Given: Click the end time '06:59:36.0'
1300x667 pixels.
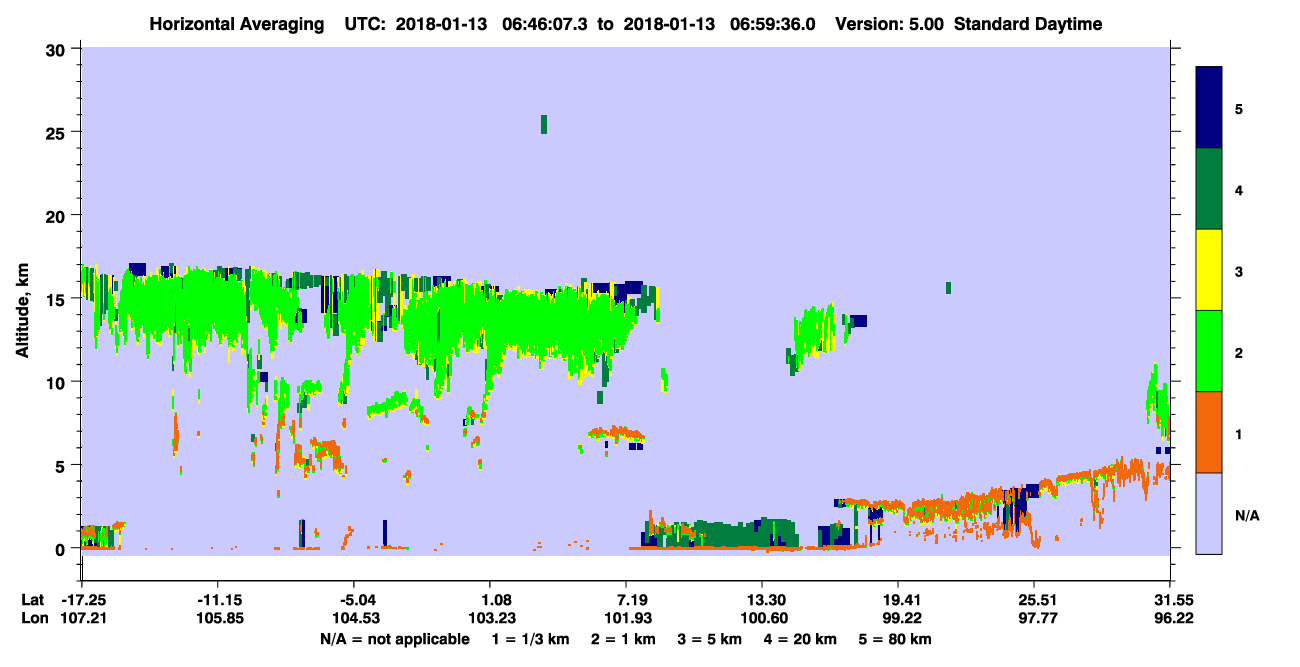Looking at the screenshot, I should coord(771,24).
